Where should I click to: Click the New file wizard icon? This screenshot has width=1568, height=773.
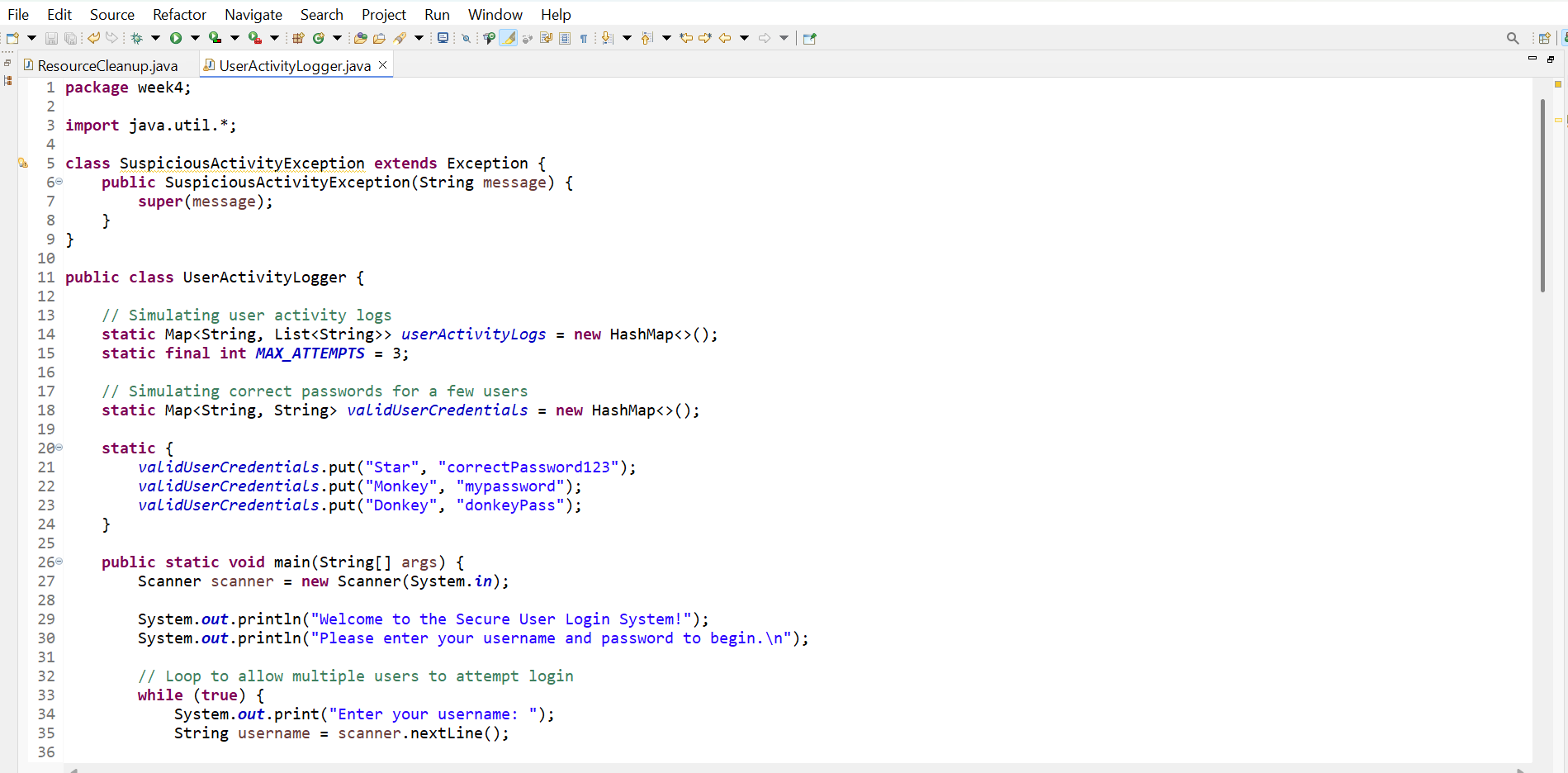[12, 38]
